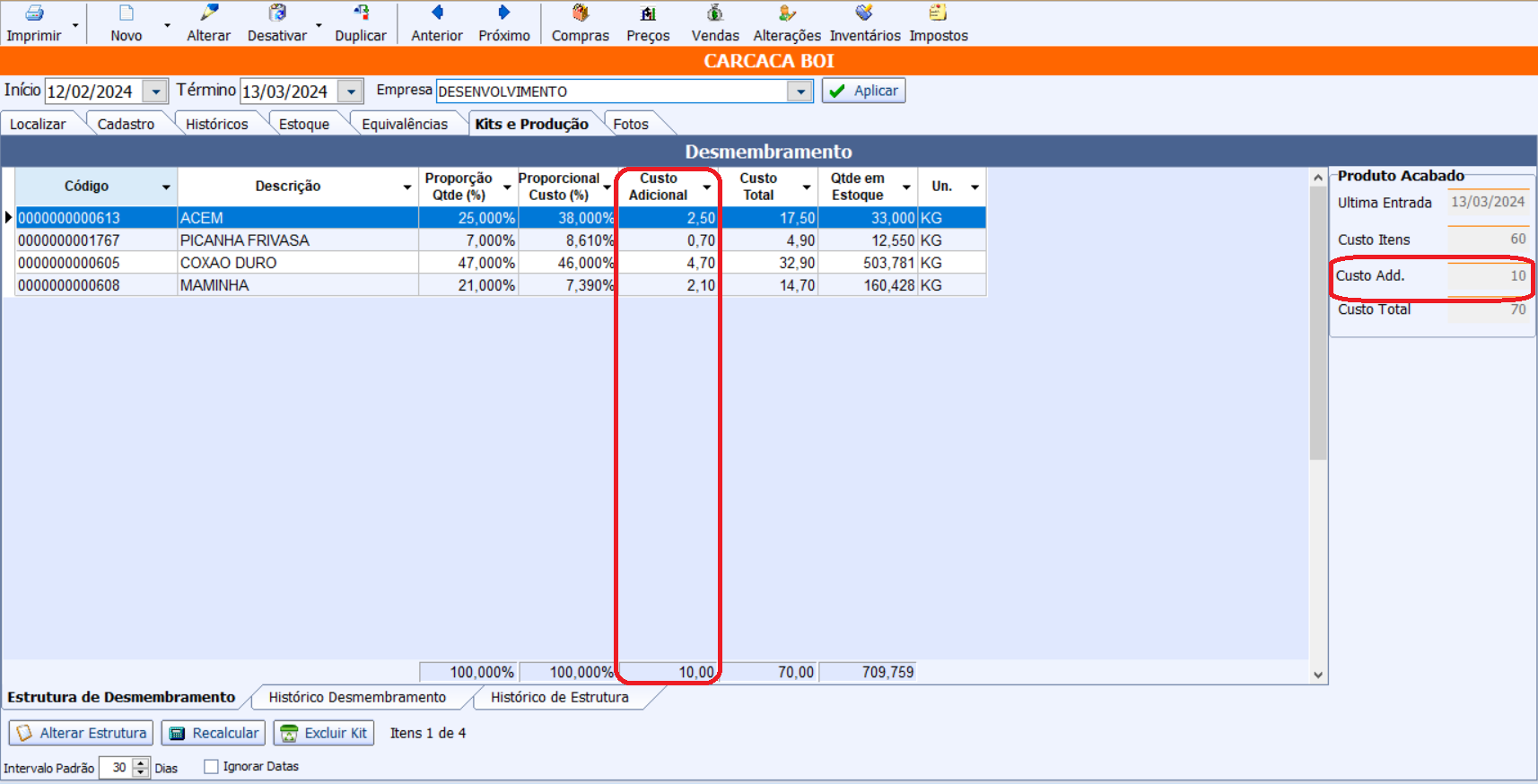Click the Desativar toolbar icon
The width and height of the screenshot is (1538, 784).
277,13
